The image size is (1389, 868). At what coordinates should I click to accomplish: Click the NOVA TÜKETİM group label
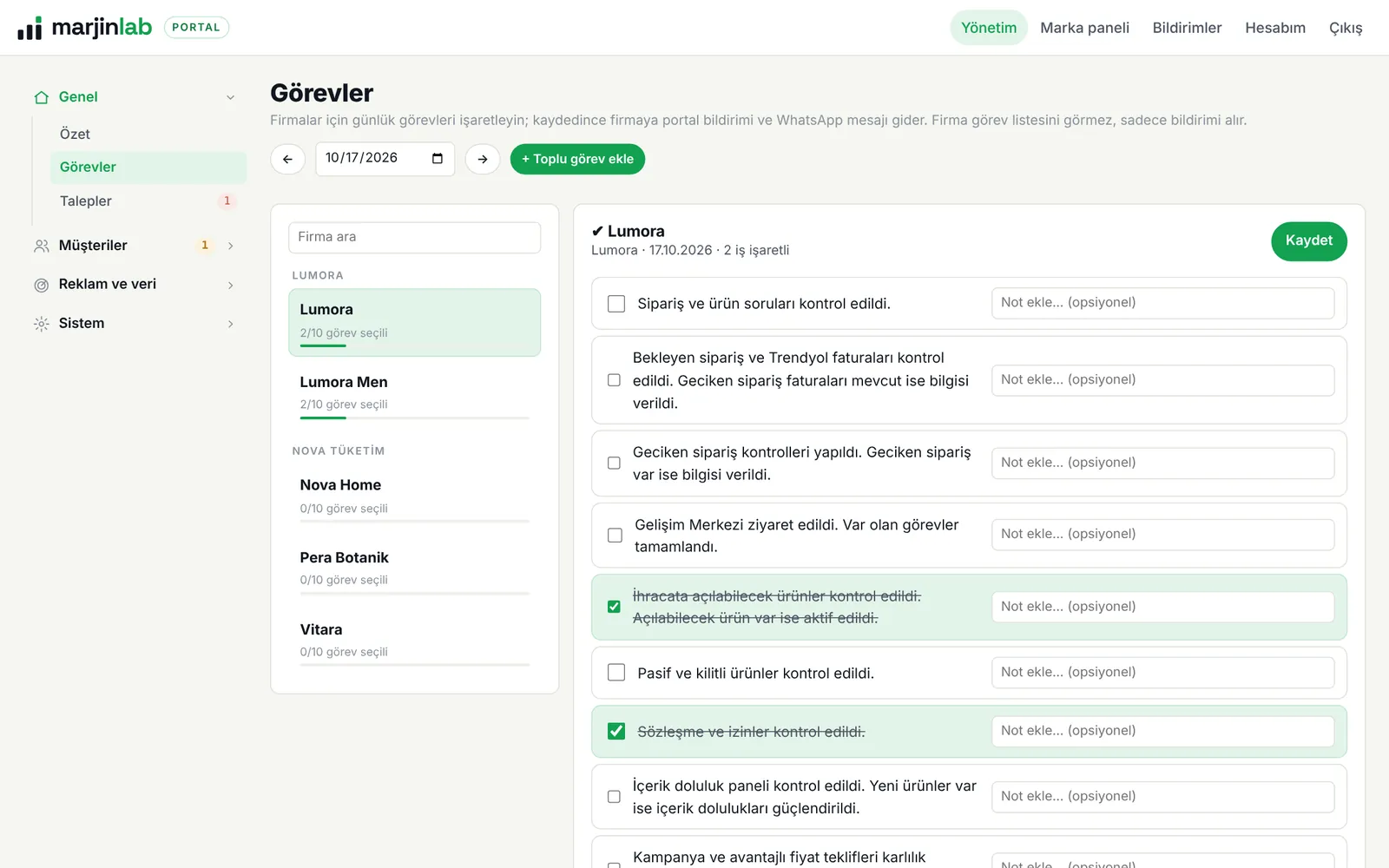click(x=339, y=451)
